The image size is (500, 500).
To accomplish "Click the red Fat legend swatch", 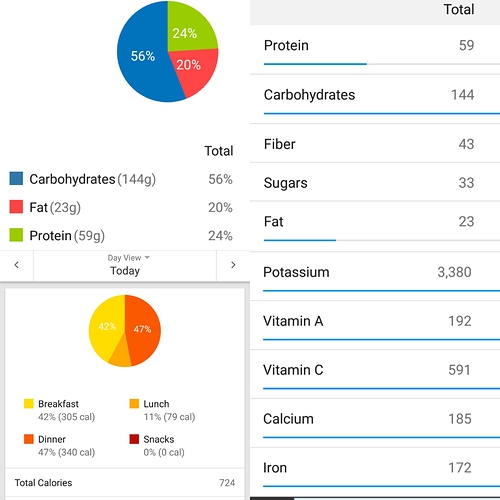I will pos(16,207).
